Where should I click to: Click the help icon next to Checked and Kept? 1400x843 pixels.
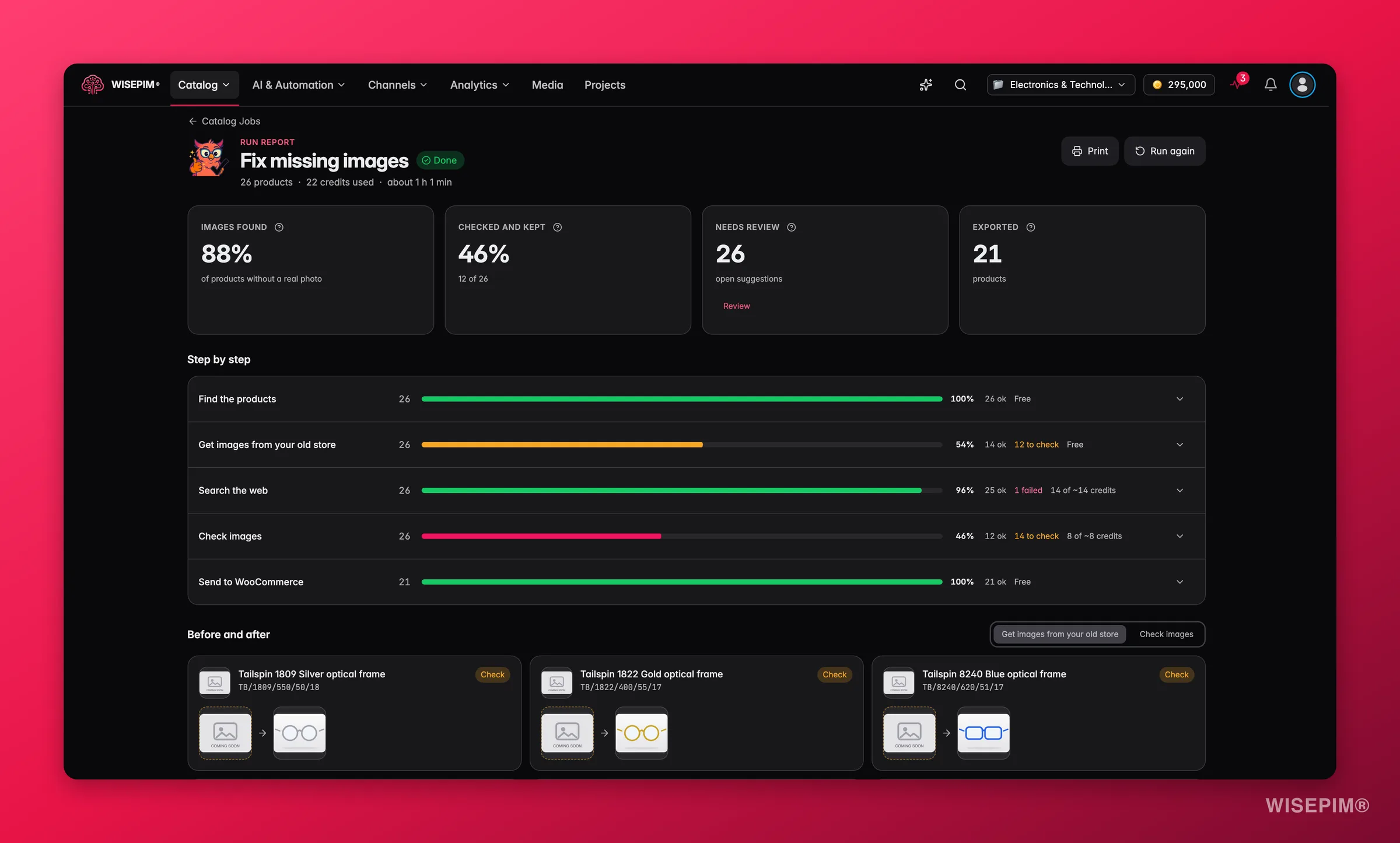click(x=557, y=227)
